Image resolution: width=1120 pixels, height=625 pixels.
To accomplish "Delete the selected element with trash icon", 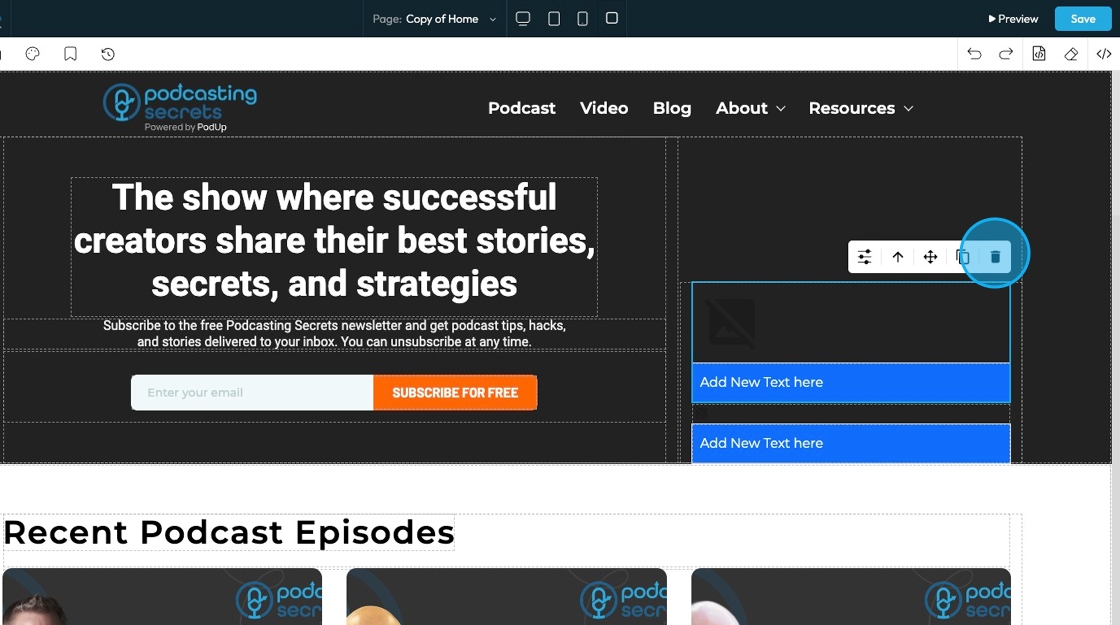I will 995,256.
